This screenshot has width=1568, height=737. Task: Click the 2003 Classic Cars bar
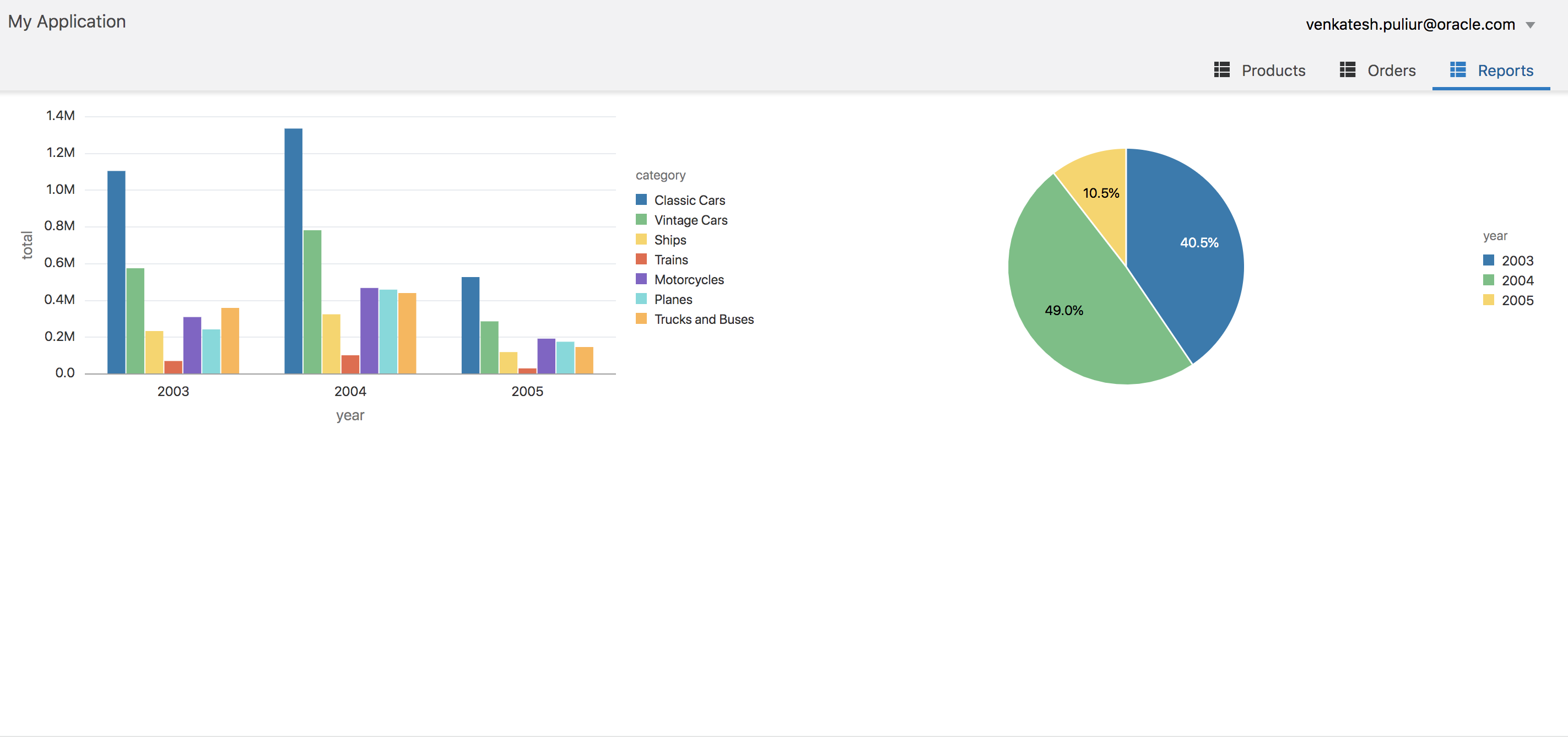(x=116, y=272)
